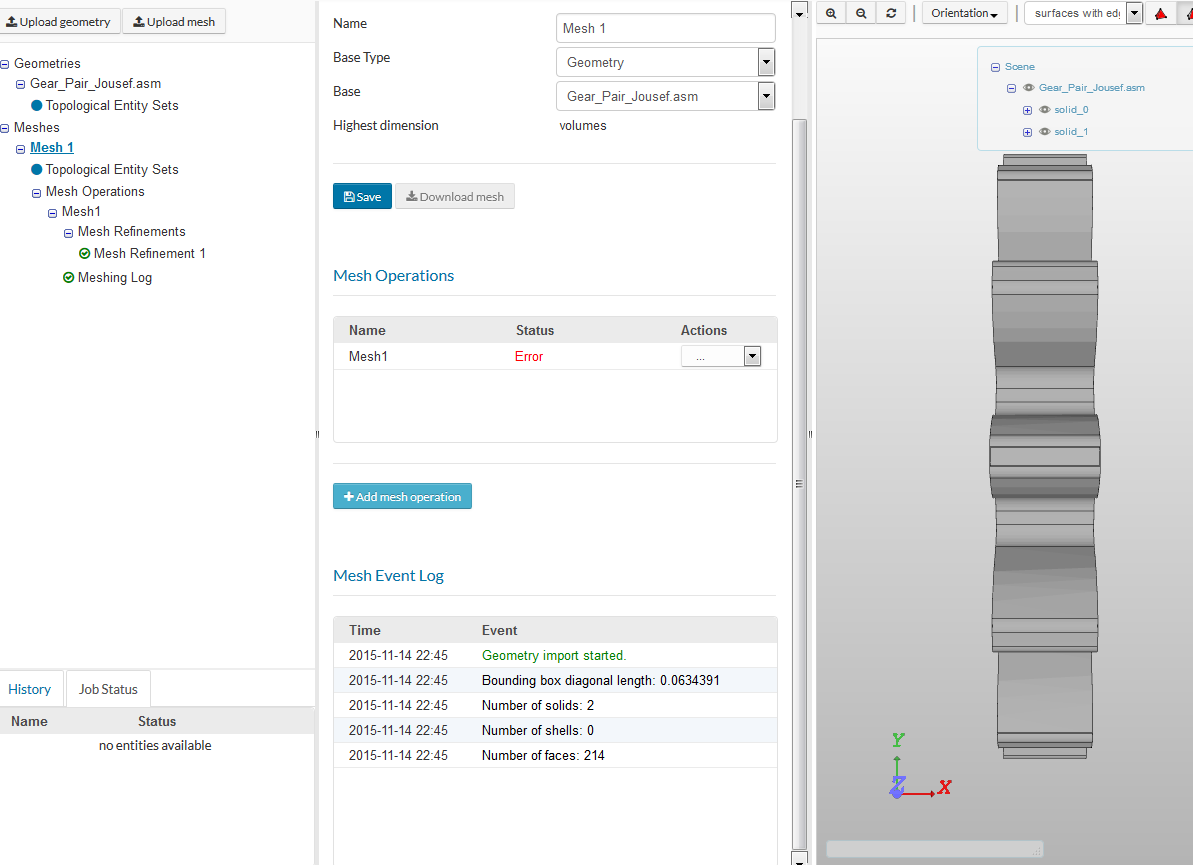
Task: Click the zoom out magnifier icon
Action: pyautogui.click(x=861, y=13)
